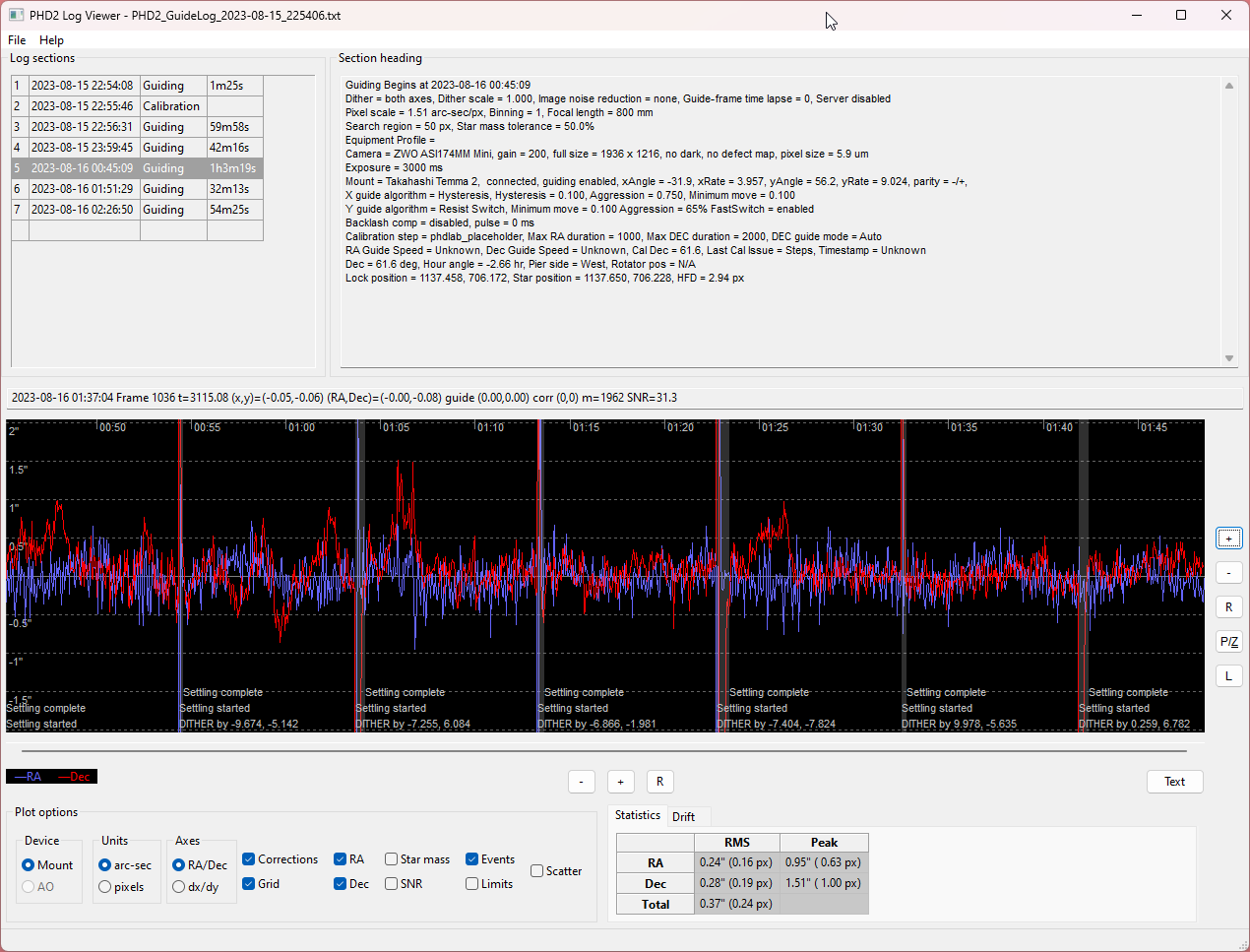The height and width of the screenshot is (952, 1250).
Task: Open the Help menu
Action: coord(51,40)
